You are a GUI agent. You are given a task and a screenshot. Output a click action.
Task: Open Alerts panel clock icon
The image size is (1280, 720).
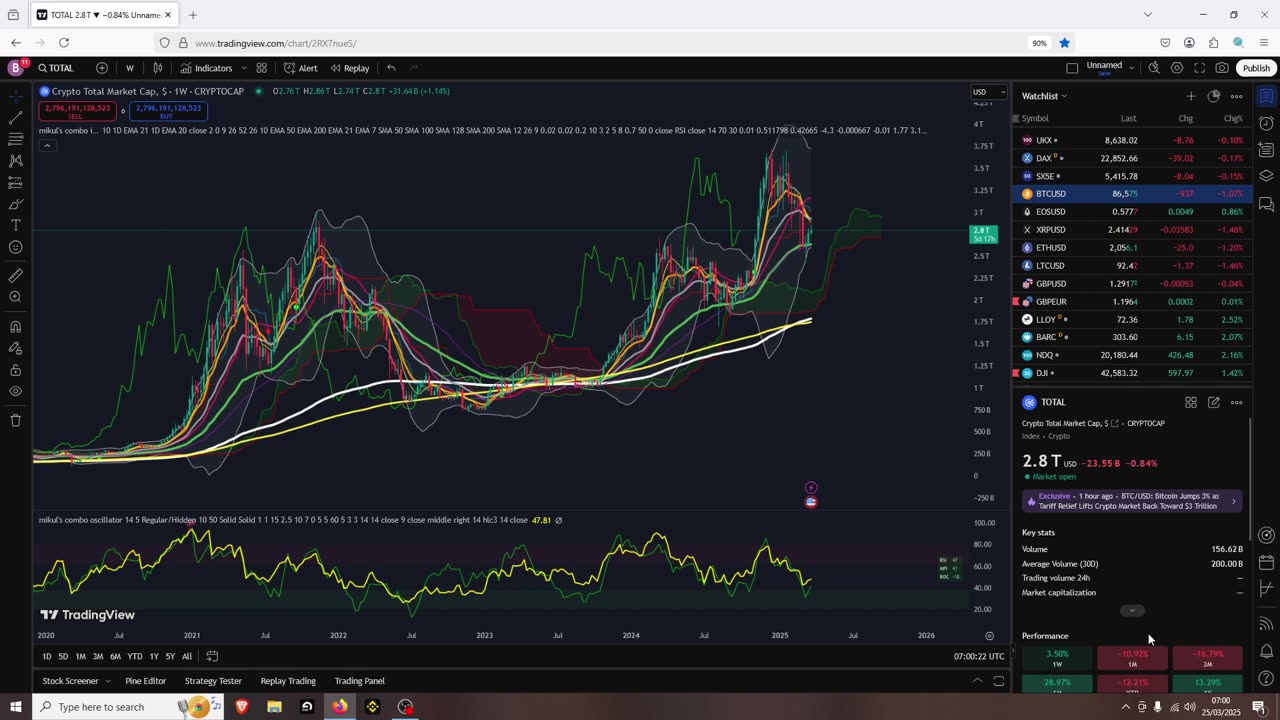(x=1266, y=124)
